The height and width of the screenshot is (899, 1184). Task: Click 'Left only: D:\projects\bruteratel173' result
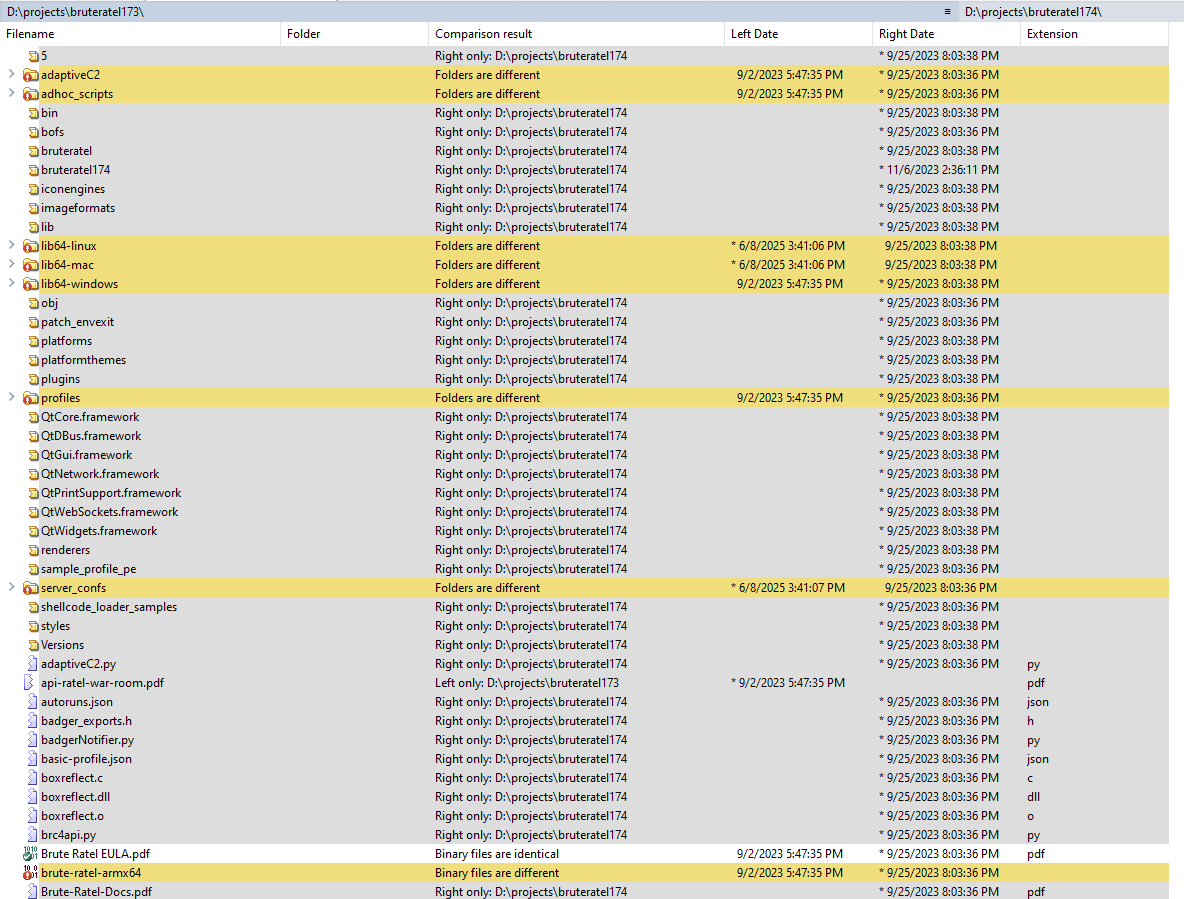(x=526, y=682)
